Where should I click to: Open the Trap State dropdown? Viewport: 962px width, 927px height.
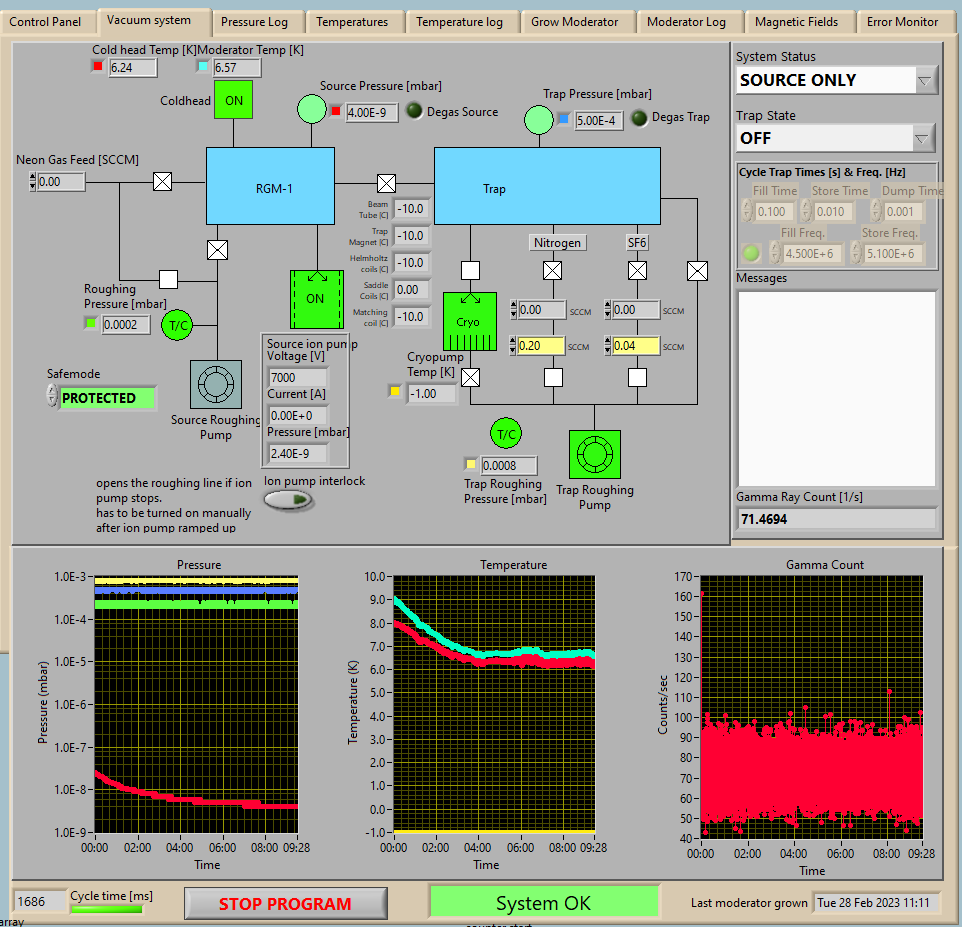coord(923,138)
